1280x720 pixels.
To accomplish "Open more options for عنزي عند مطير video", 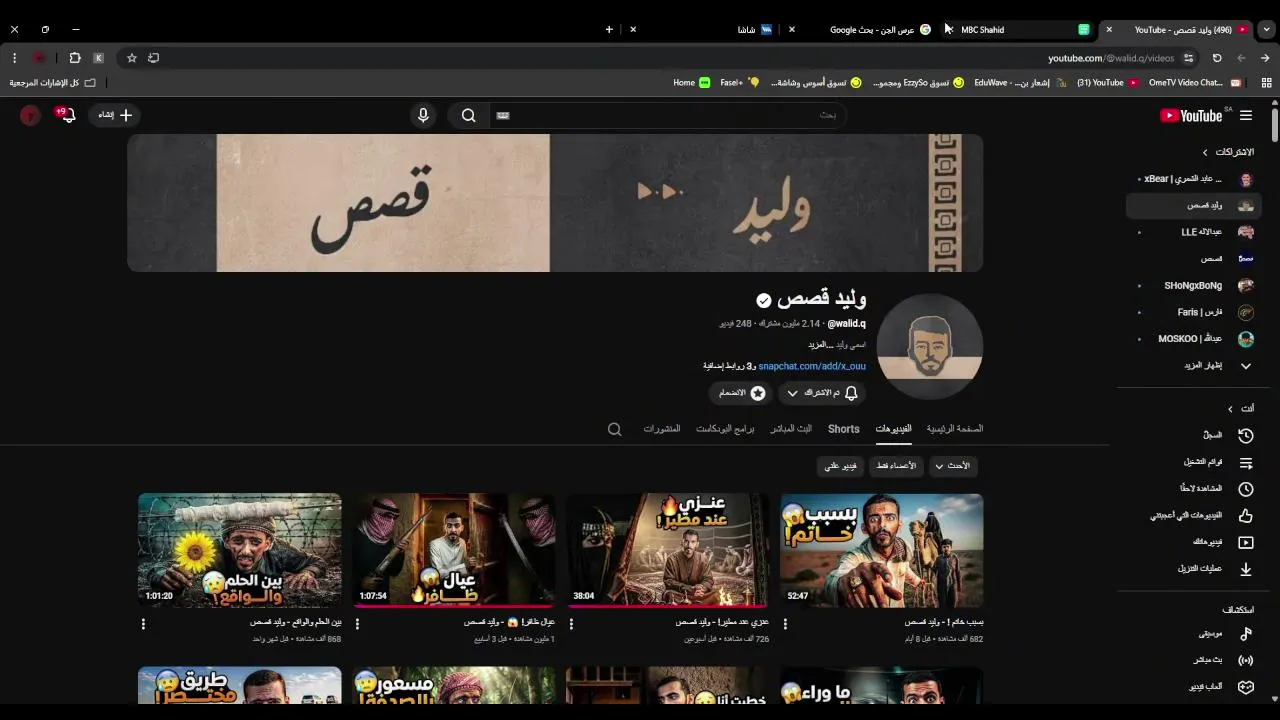I will (x=571, y=624).
